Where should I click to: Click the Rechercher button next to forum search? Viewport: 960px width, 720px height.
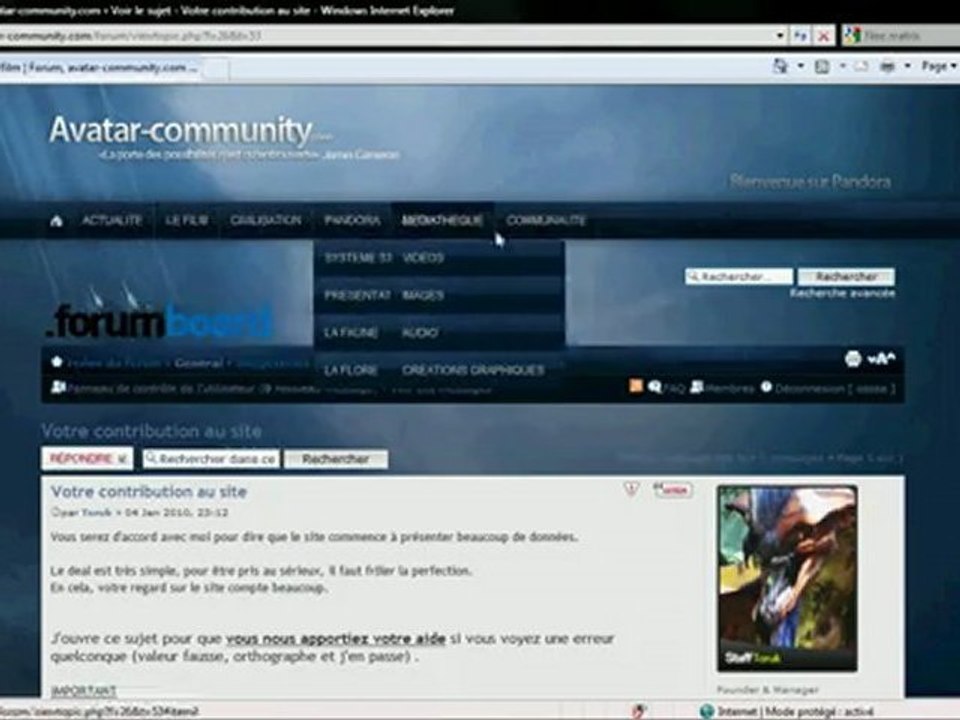(846, 277)
